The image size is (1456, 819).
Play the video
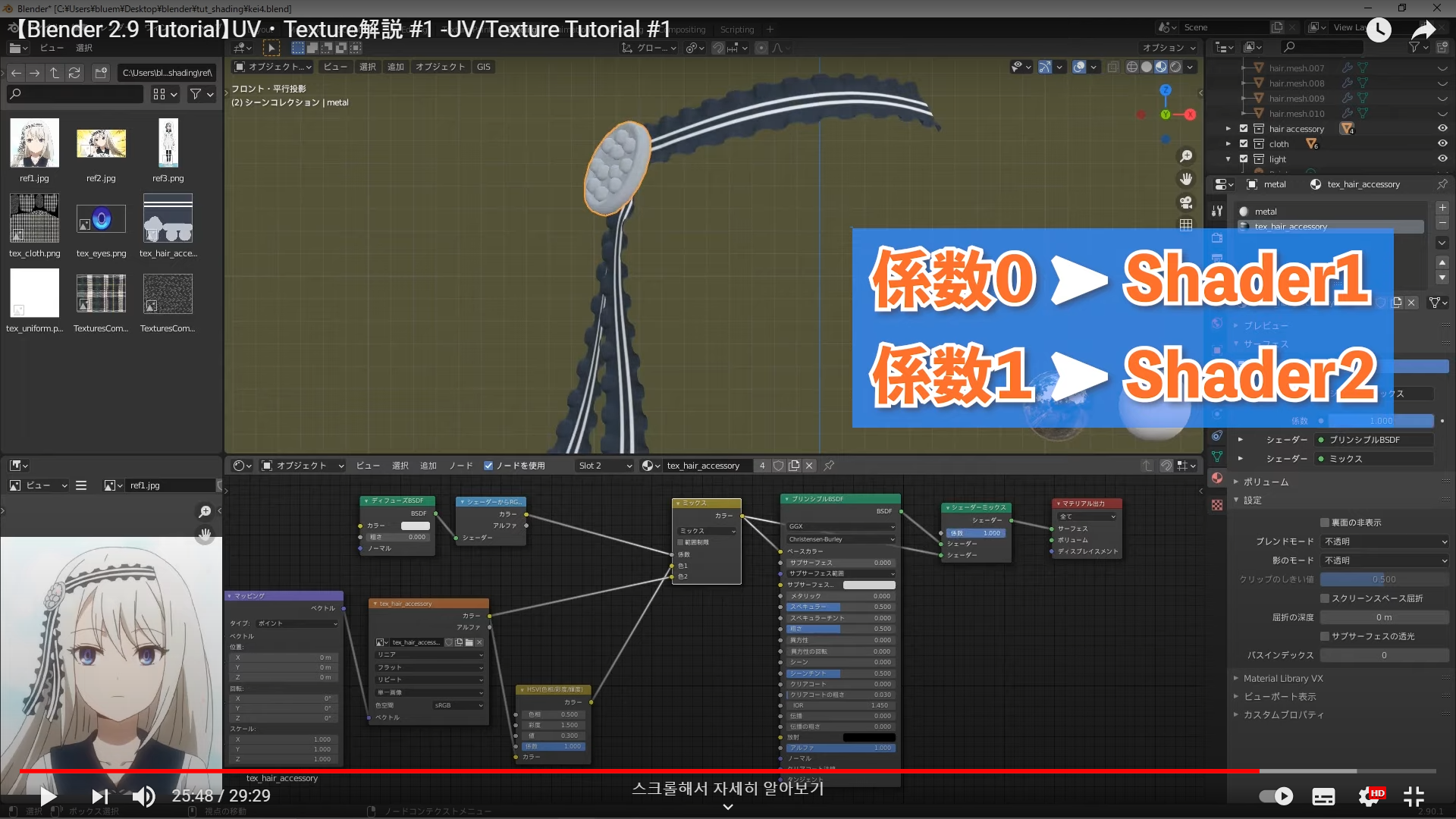coord(48,795)
